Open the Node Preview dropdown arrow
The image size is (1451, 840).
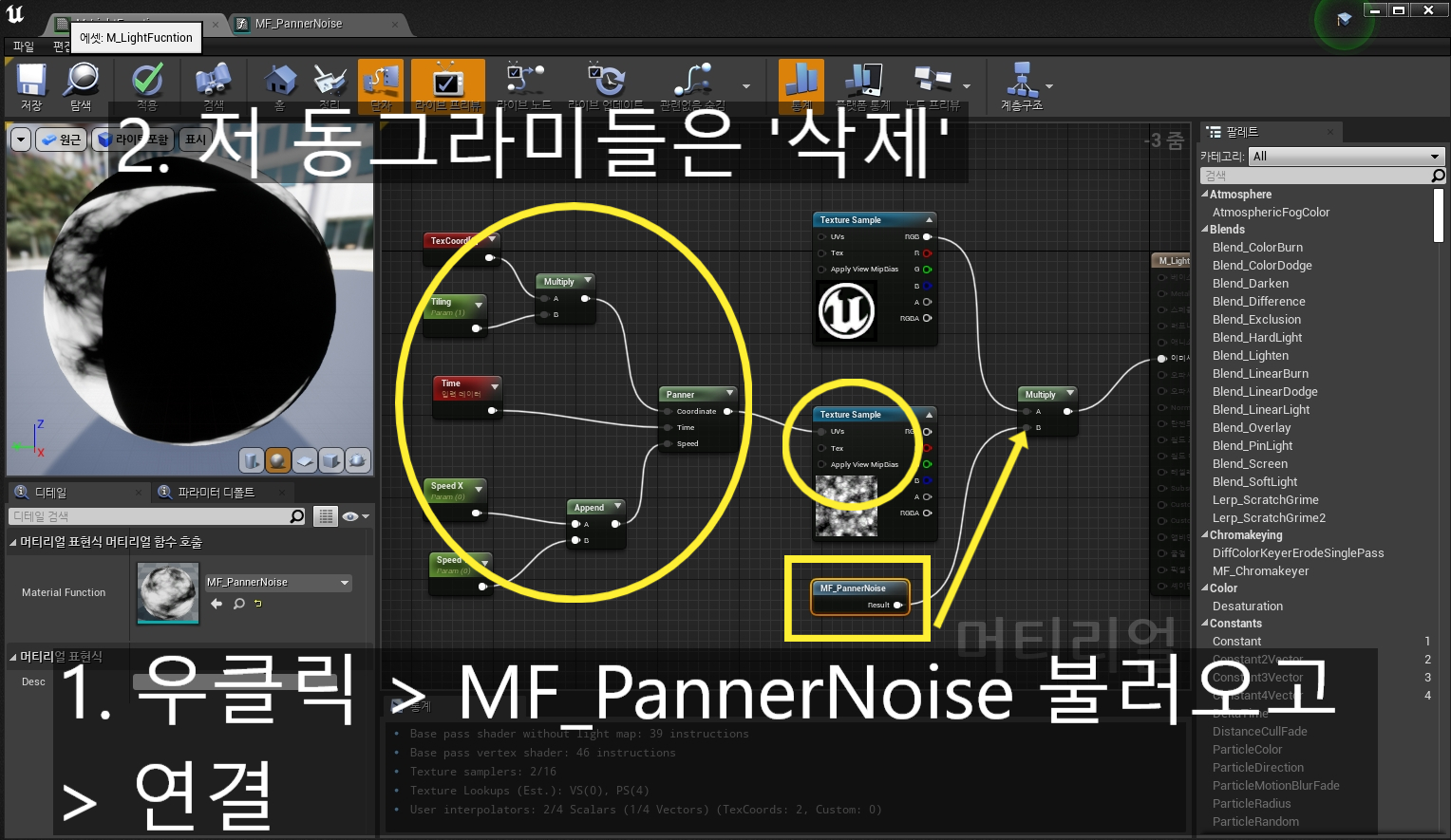click(967, 86)
